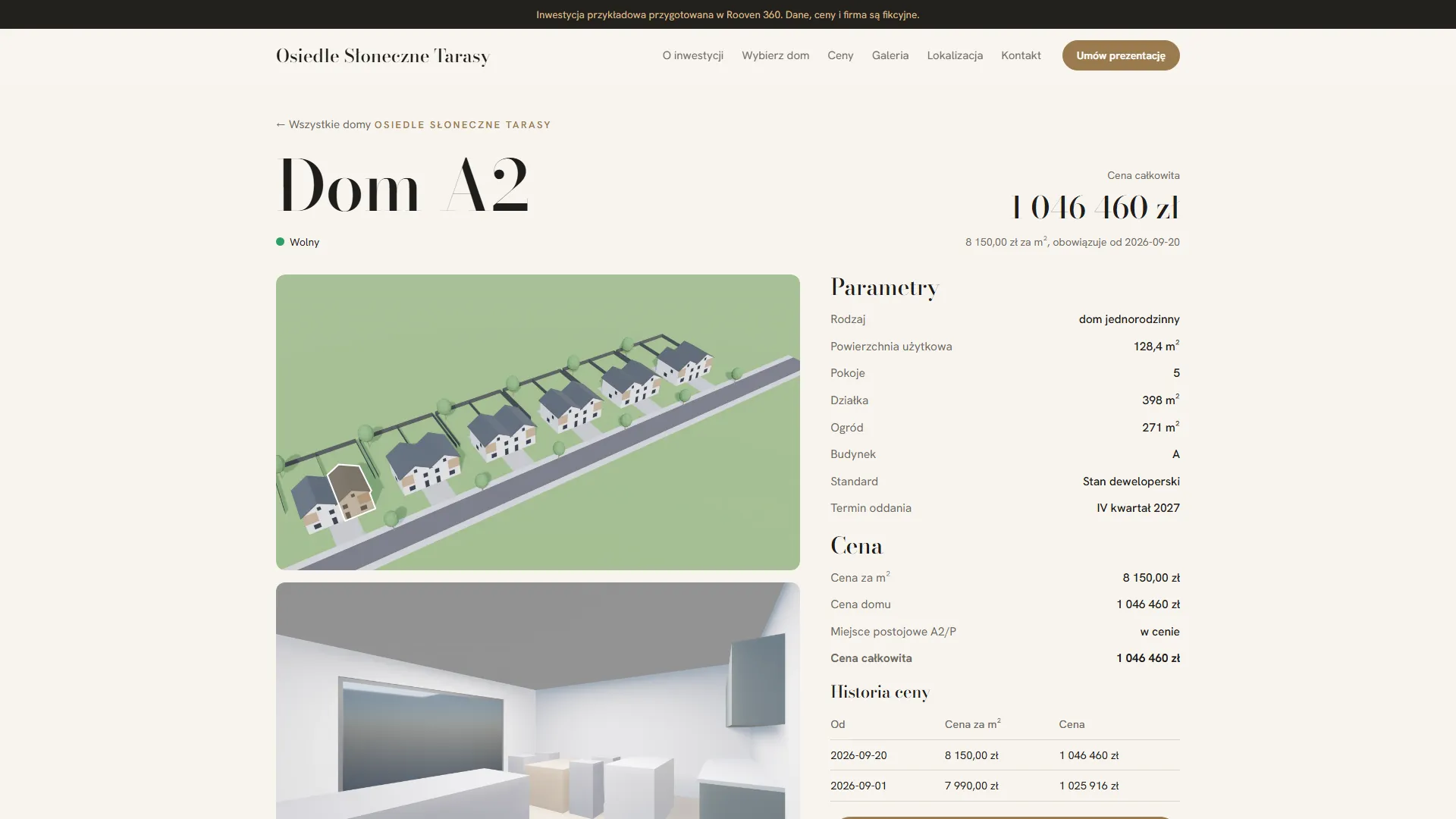Click the 1 025 916 zł history cell

click(1089, 786)
